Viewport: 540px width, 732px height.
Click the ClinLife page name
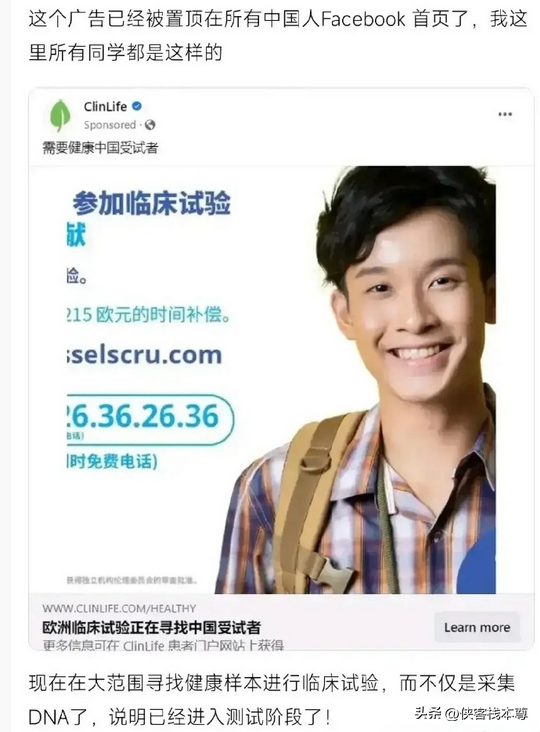(105, 106)
